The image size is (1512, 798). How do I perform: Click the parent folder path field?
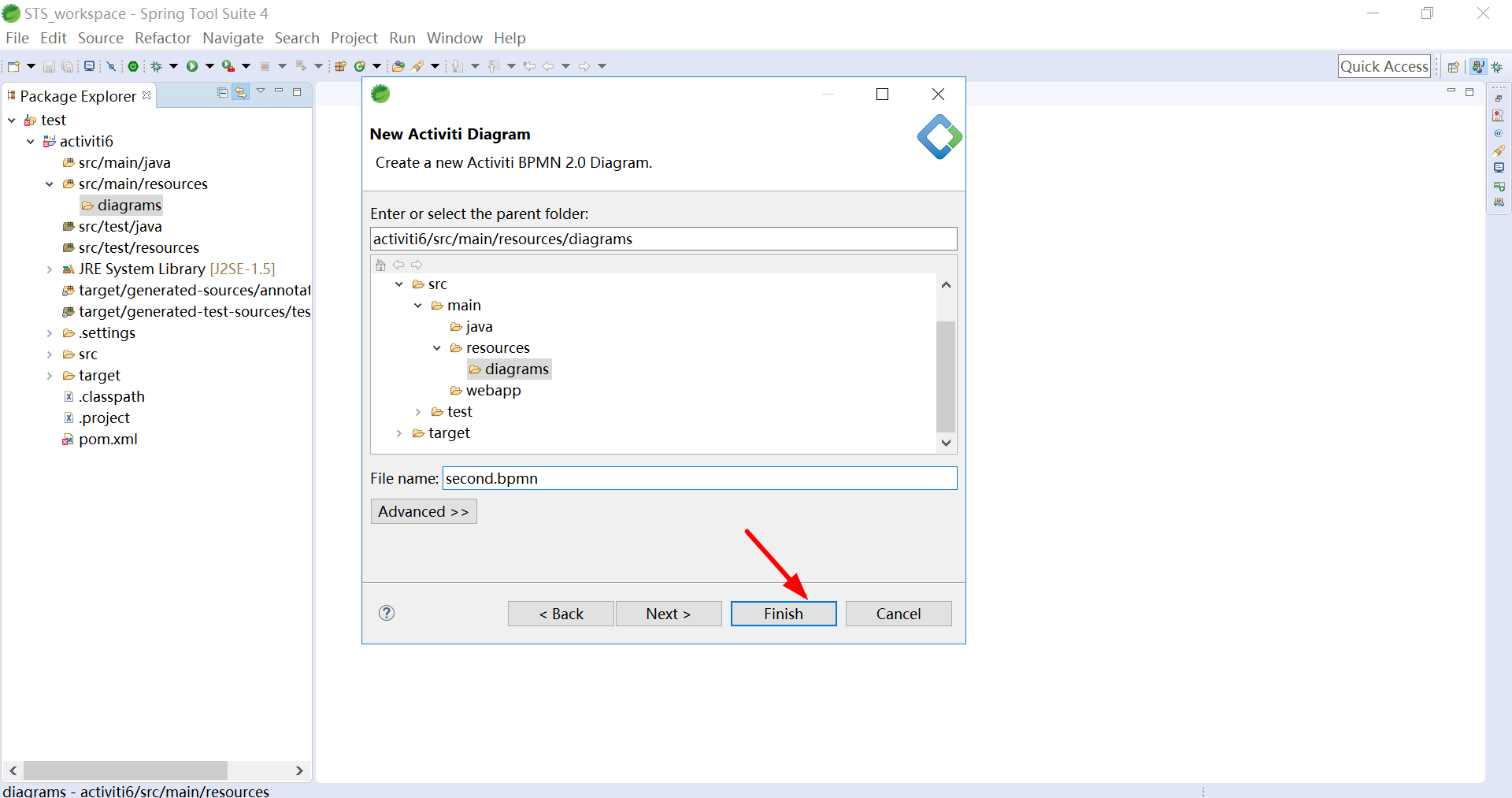[664, 239]
